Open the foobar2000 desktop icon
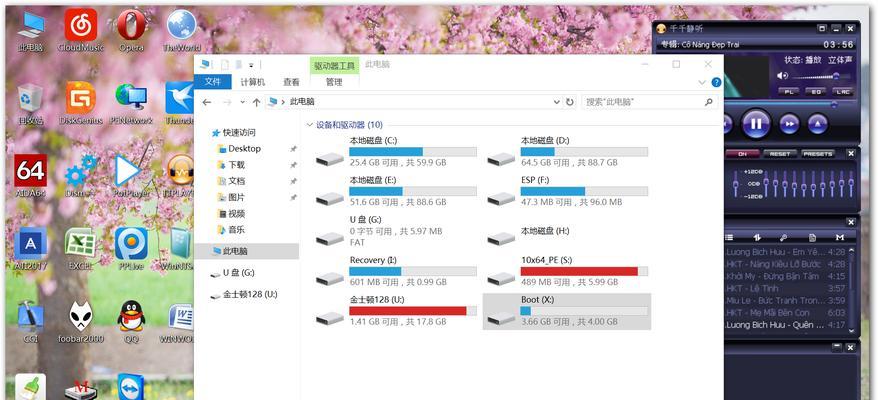Image resolution: width=878 pixels, height=400 pixels. [x=81, y=322]
